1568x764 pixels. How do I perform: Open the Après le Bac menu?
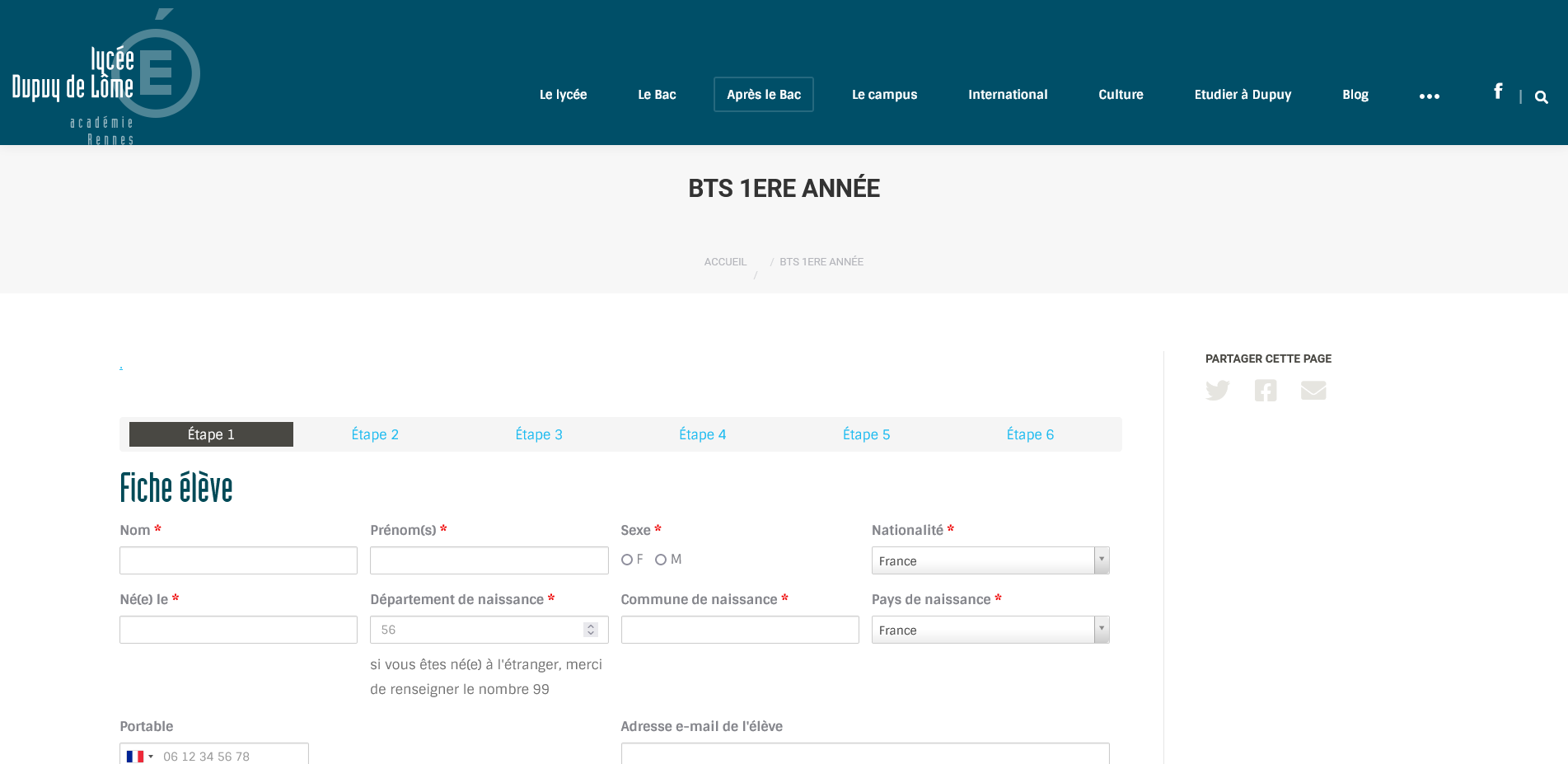763,95
